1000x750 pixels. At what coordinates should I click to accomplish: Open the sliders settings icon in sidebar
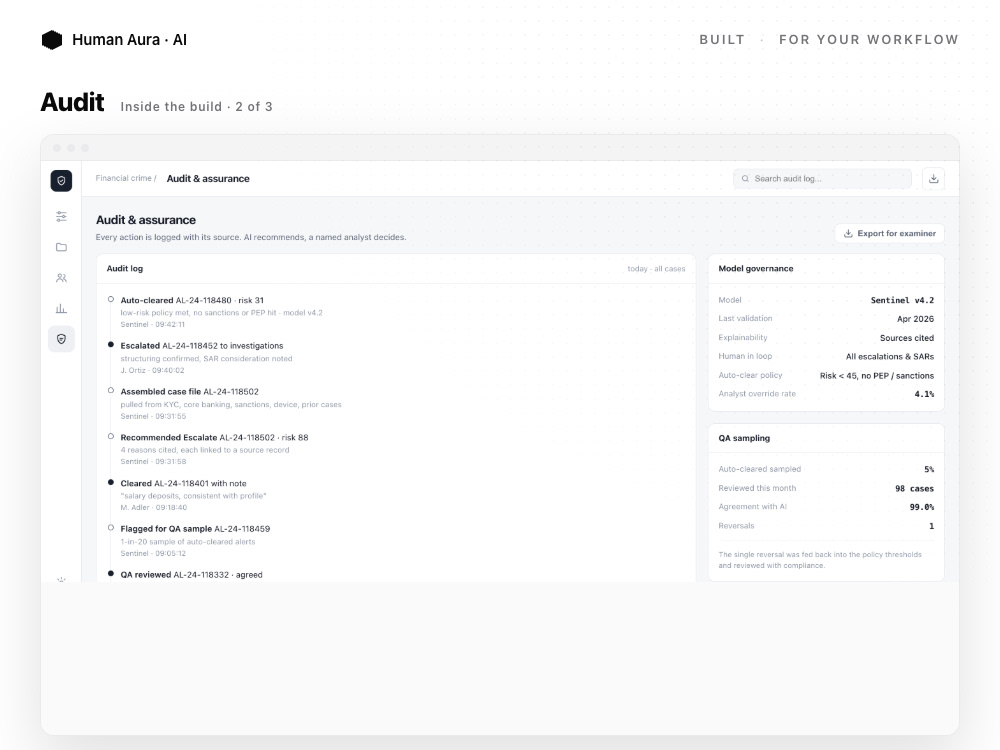point(61,217)
